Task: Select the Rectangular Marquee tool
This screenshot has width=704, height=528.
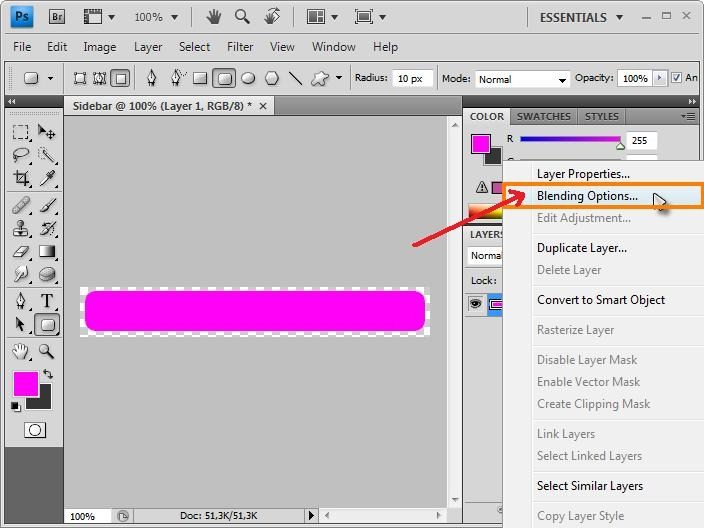Action: click(x=21, y=132)
